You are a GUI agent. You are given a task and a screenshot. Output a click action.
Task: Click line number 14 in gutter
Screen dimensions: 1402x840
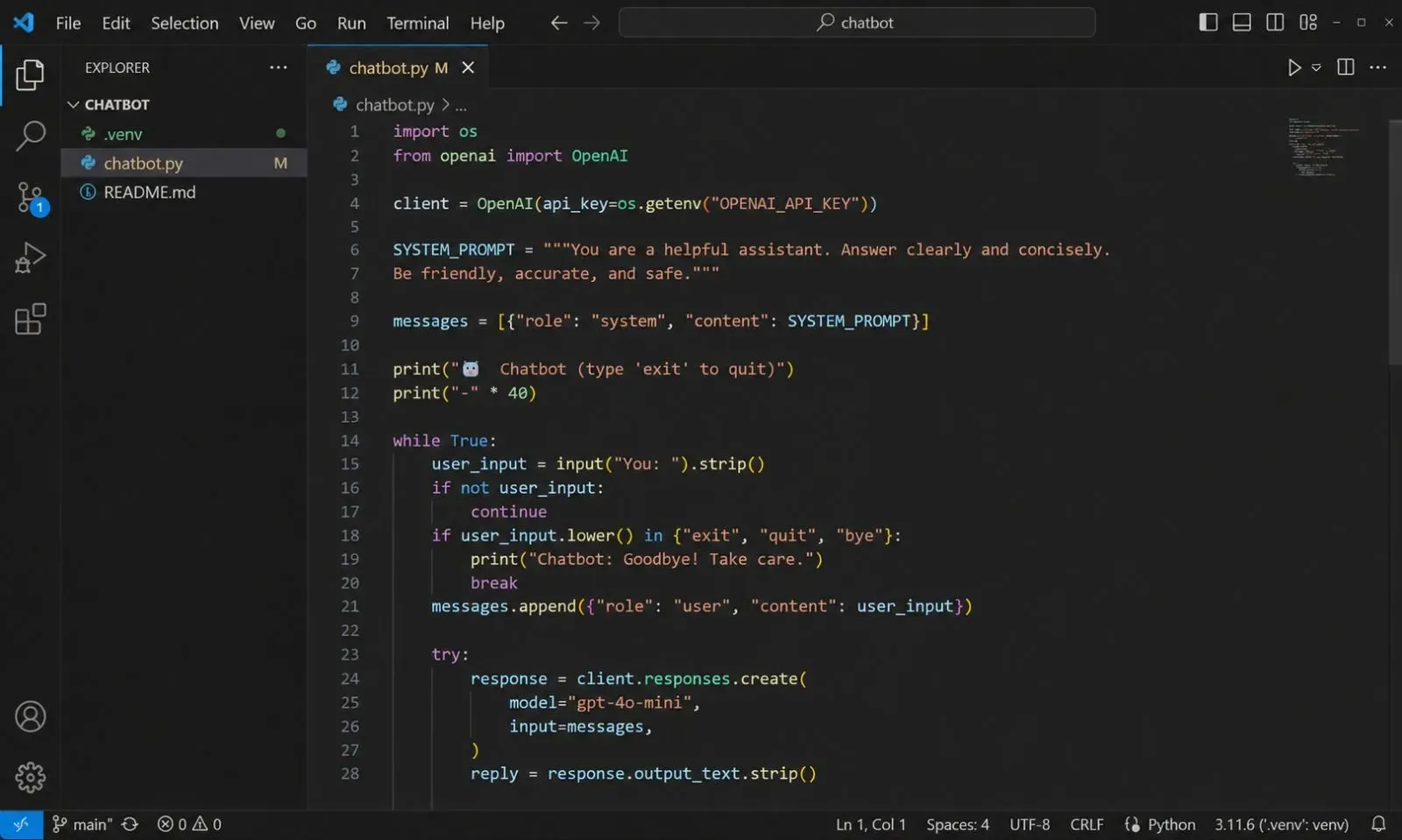pyautogui.click(x=350, y=441)
